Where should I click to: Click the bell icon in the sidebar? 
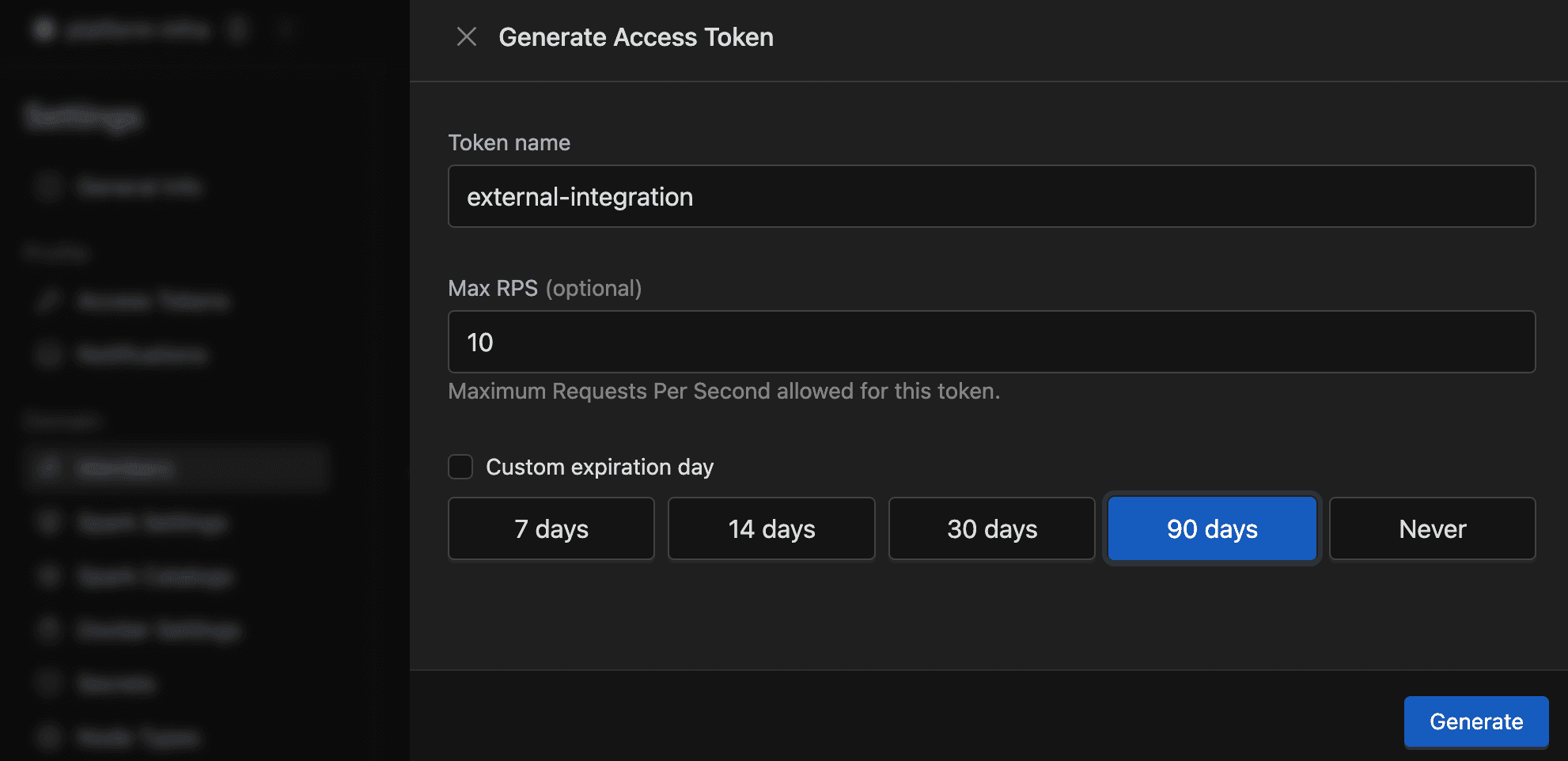point(48,354)
